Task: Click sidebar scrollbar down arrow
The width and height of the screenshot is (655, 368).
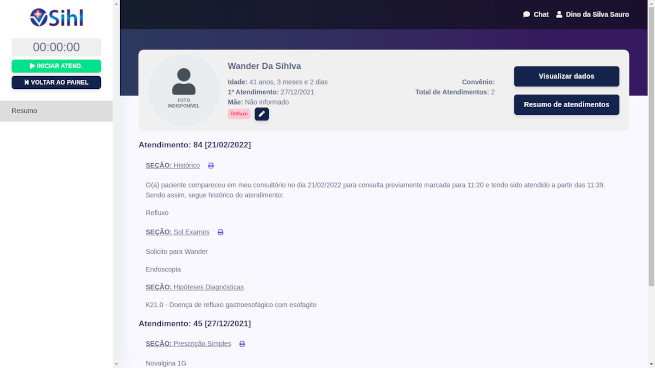Action: 117,364
